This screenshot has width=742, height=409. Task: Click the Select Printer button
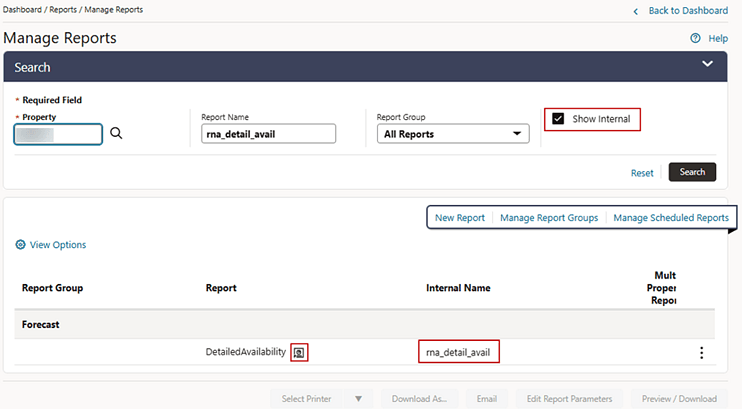click(x=307, y=399)
